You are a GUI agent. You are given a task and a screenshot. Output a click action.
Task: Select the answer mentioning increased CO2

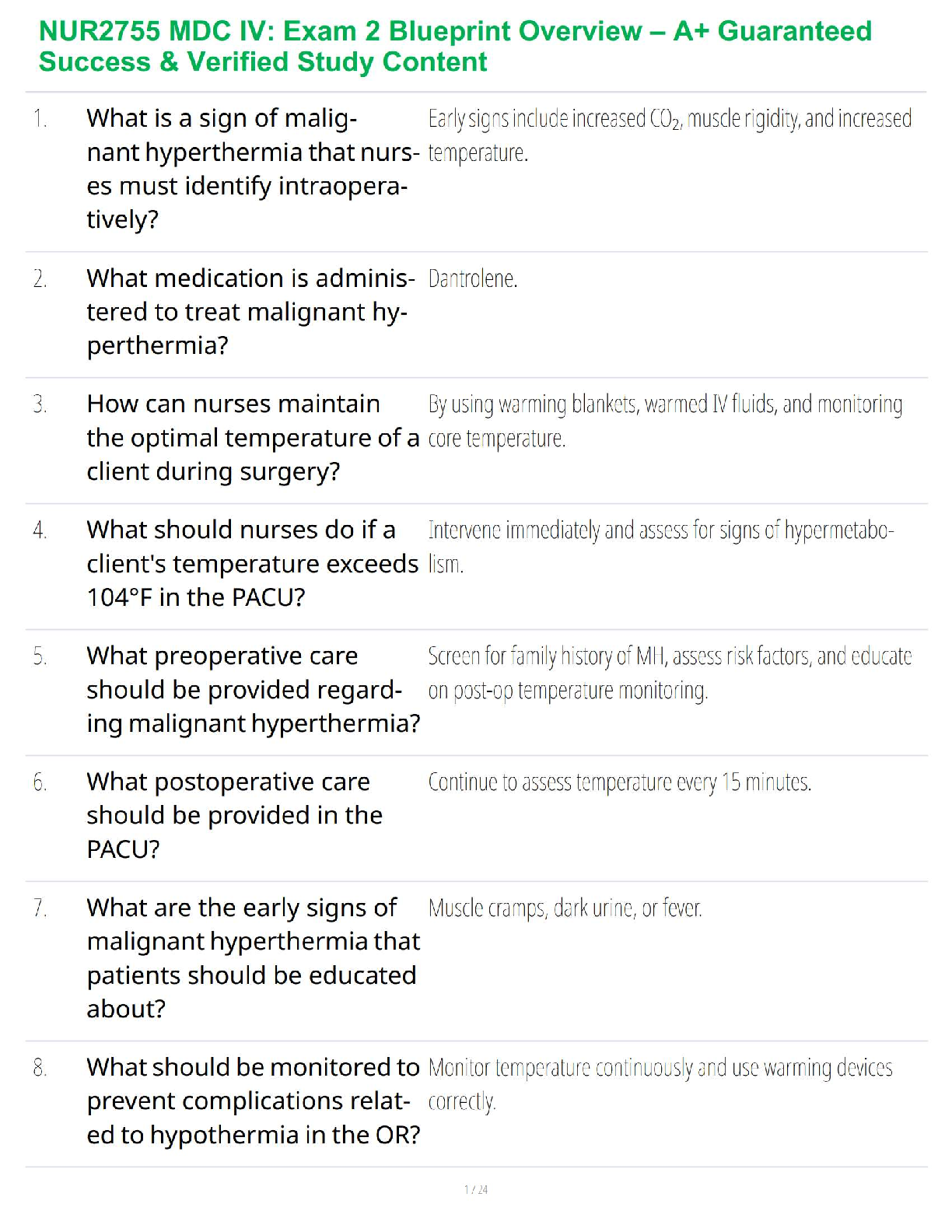[x=669, y=135]
